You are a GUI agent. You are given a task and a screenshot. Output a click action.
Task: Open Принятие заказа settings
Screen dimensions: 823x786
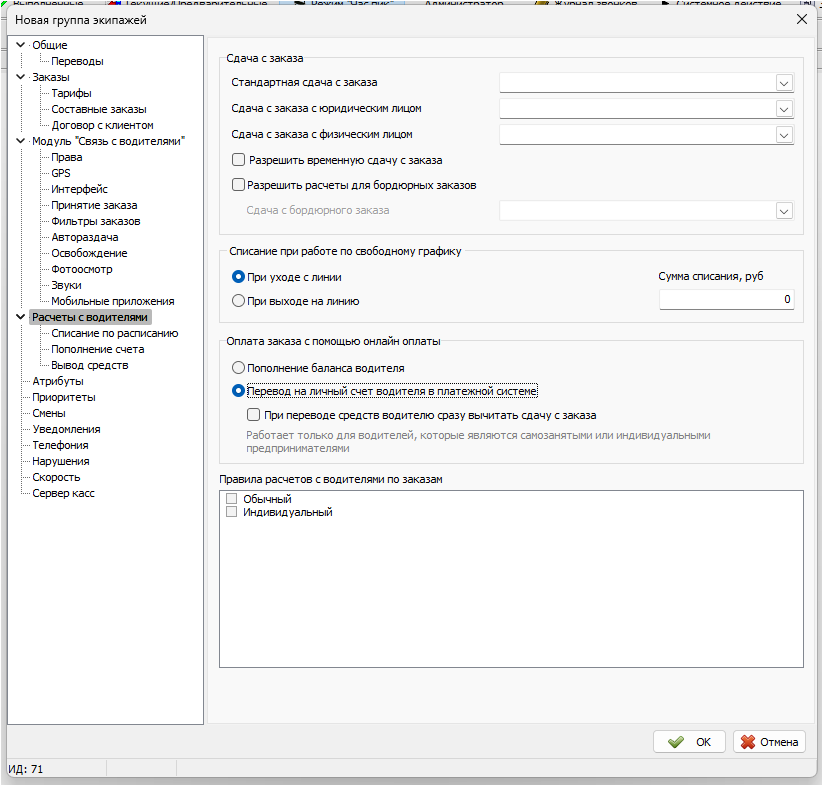[94, 205]
